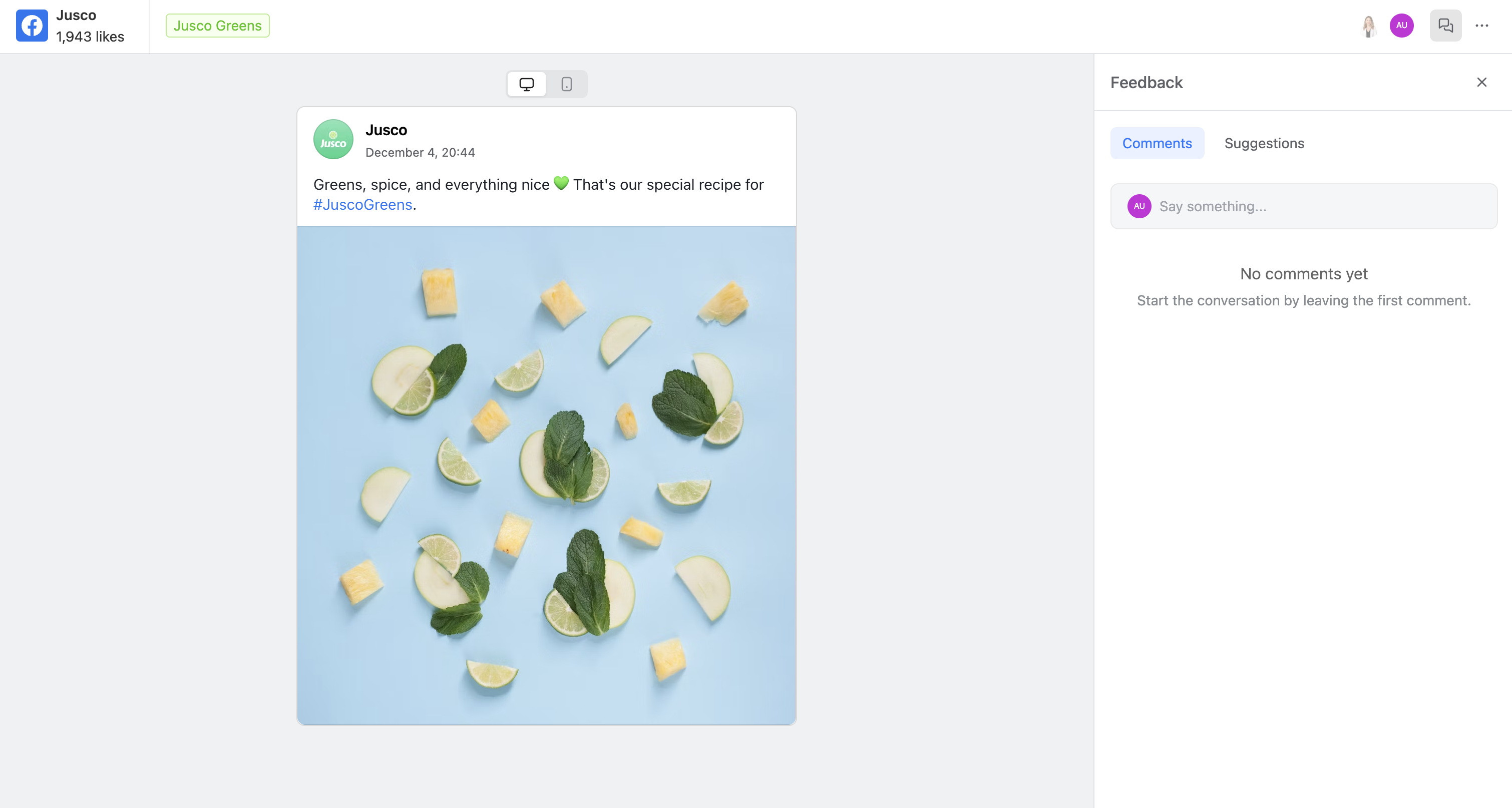Click the Facebook logo icon
1512x808 pixels.
(x=32, y=26)
